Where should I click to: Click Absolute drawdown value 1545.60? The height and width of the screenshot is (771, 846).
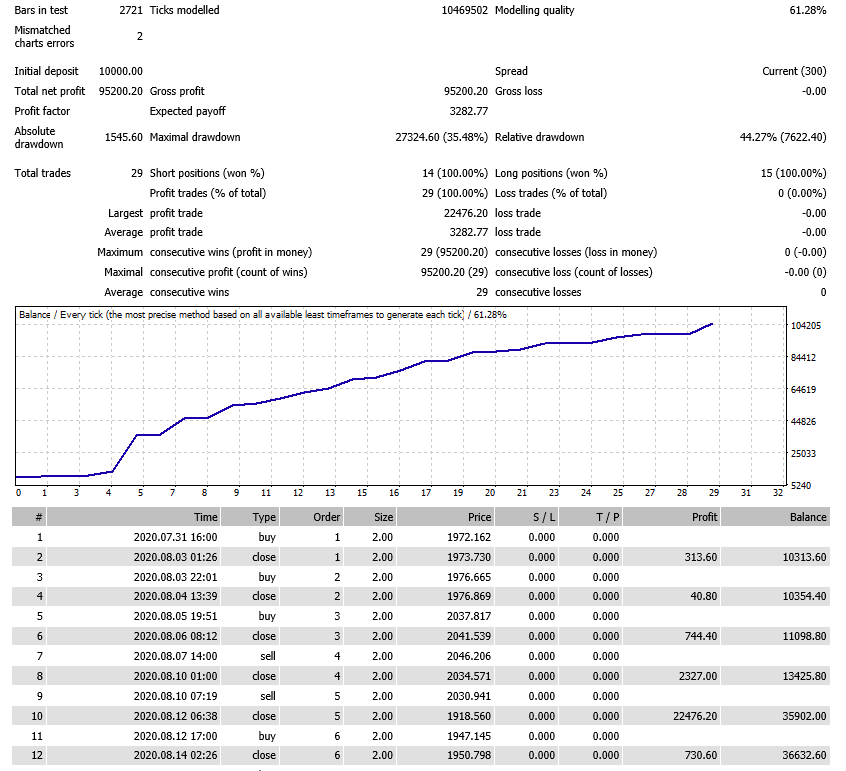click(124, 137)
